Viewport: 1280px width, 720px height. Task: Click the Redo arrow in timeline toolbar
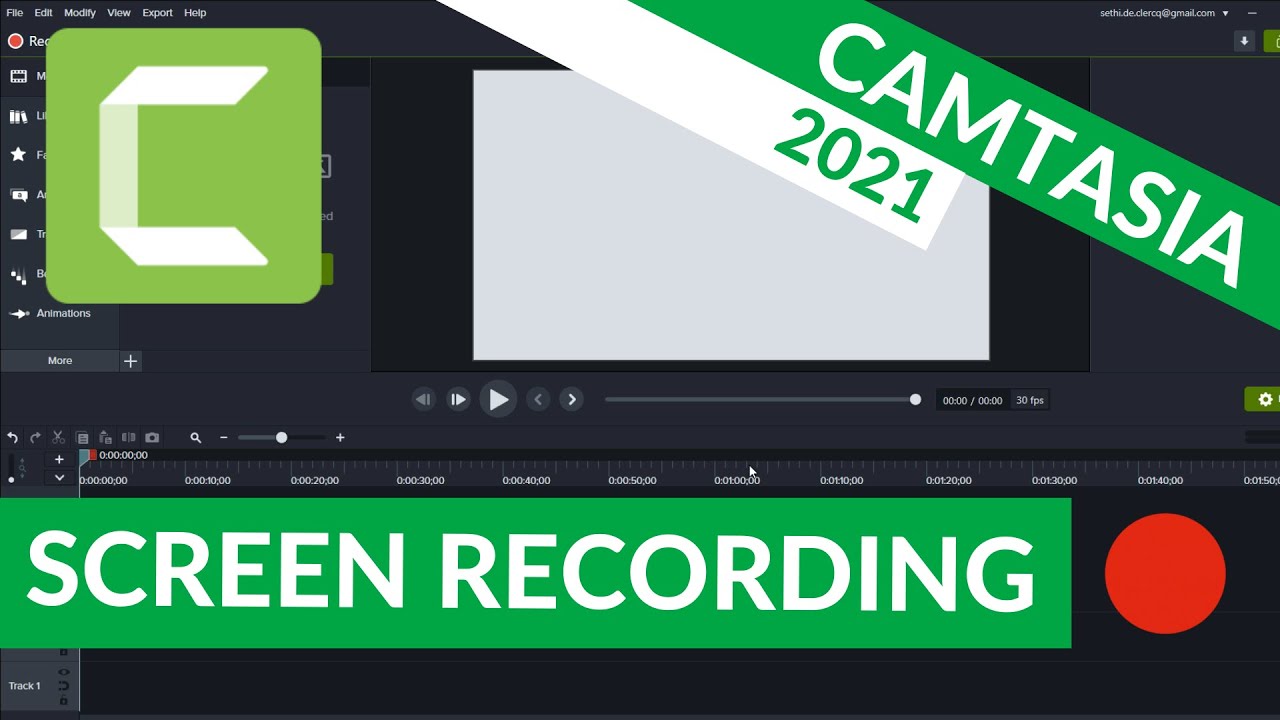(35, 438)
